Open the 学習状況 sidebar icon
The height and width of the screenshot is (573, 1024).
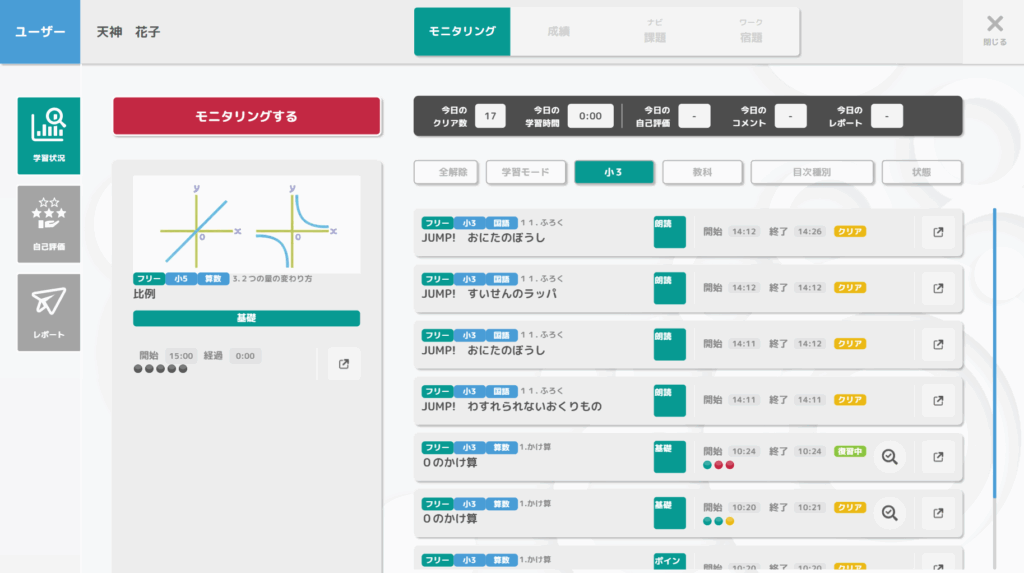pyautogui.click(x=48, y=136)
